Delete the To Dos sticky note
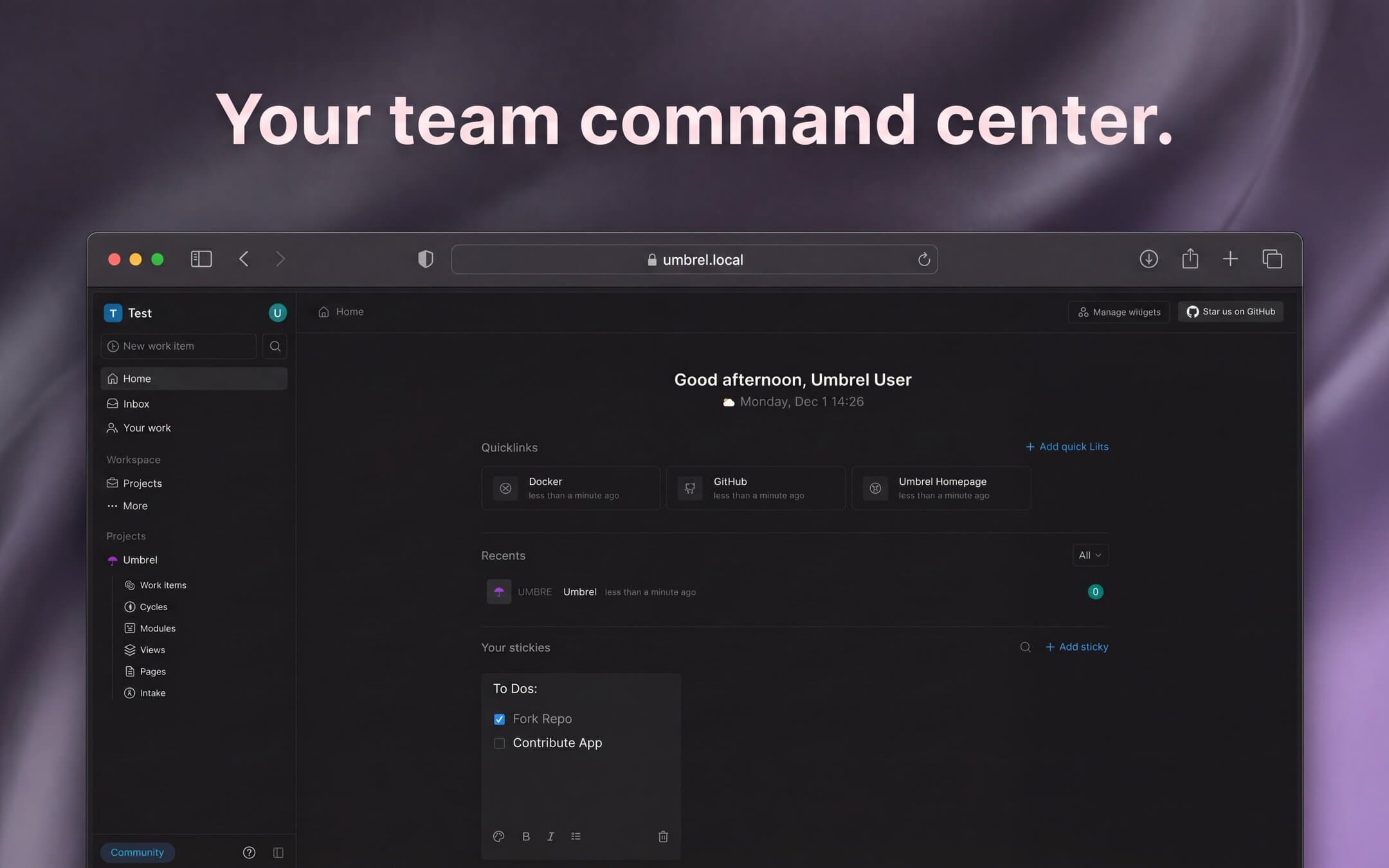 663,836
